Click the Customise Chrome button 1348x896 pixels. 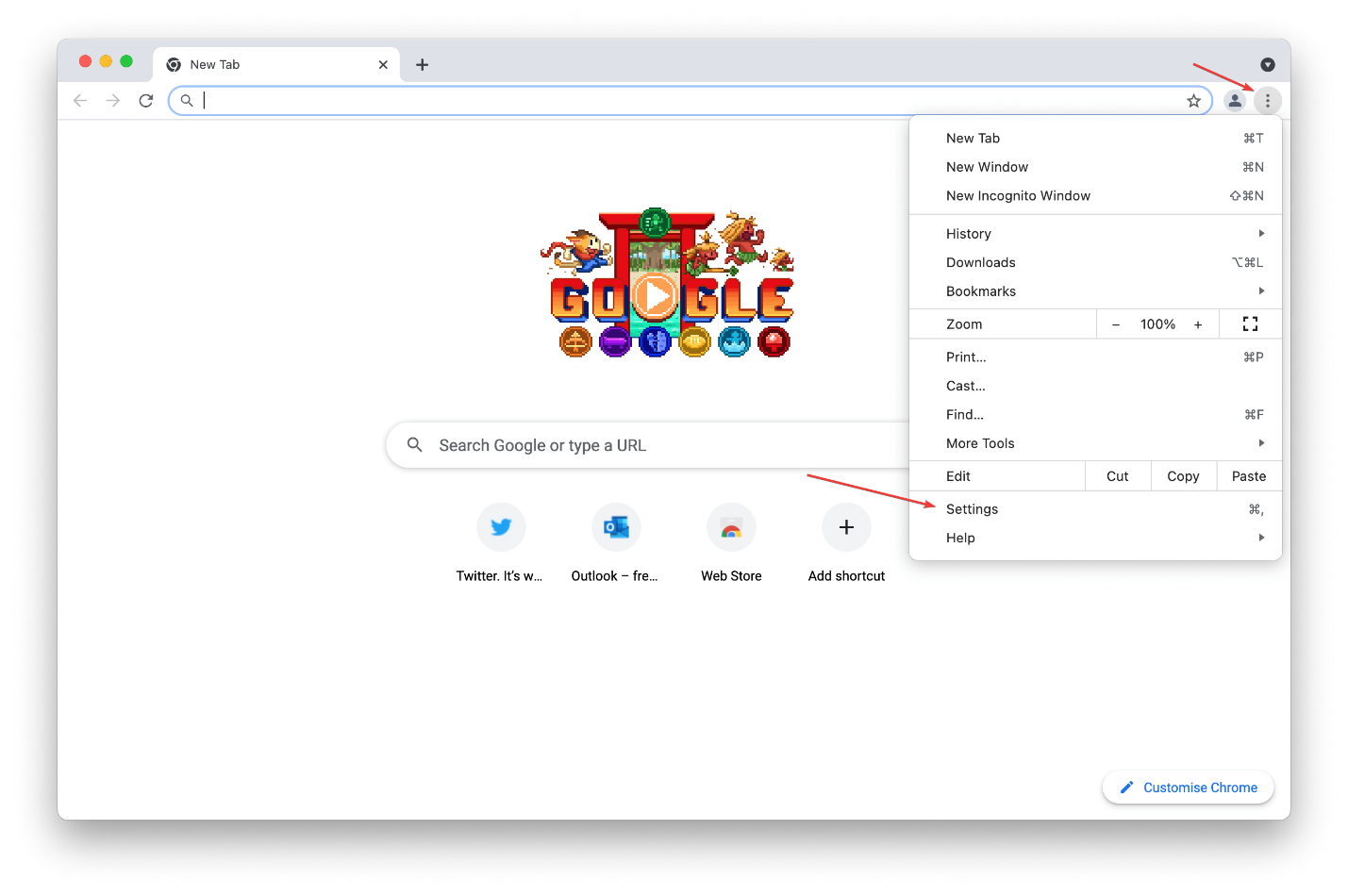[x=1188, y=787]
